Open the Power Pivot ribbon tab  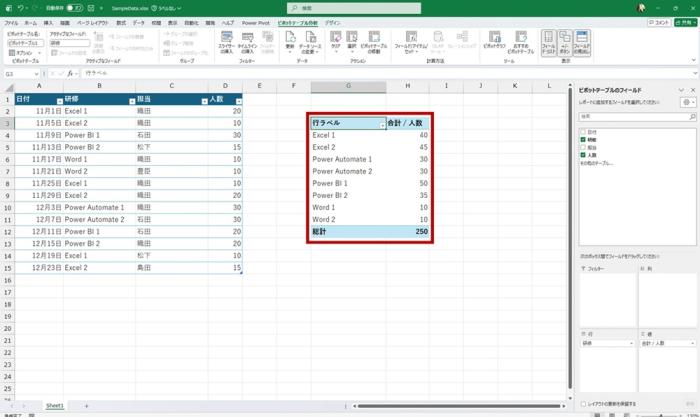(x=255, y=21)
